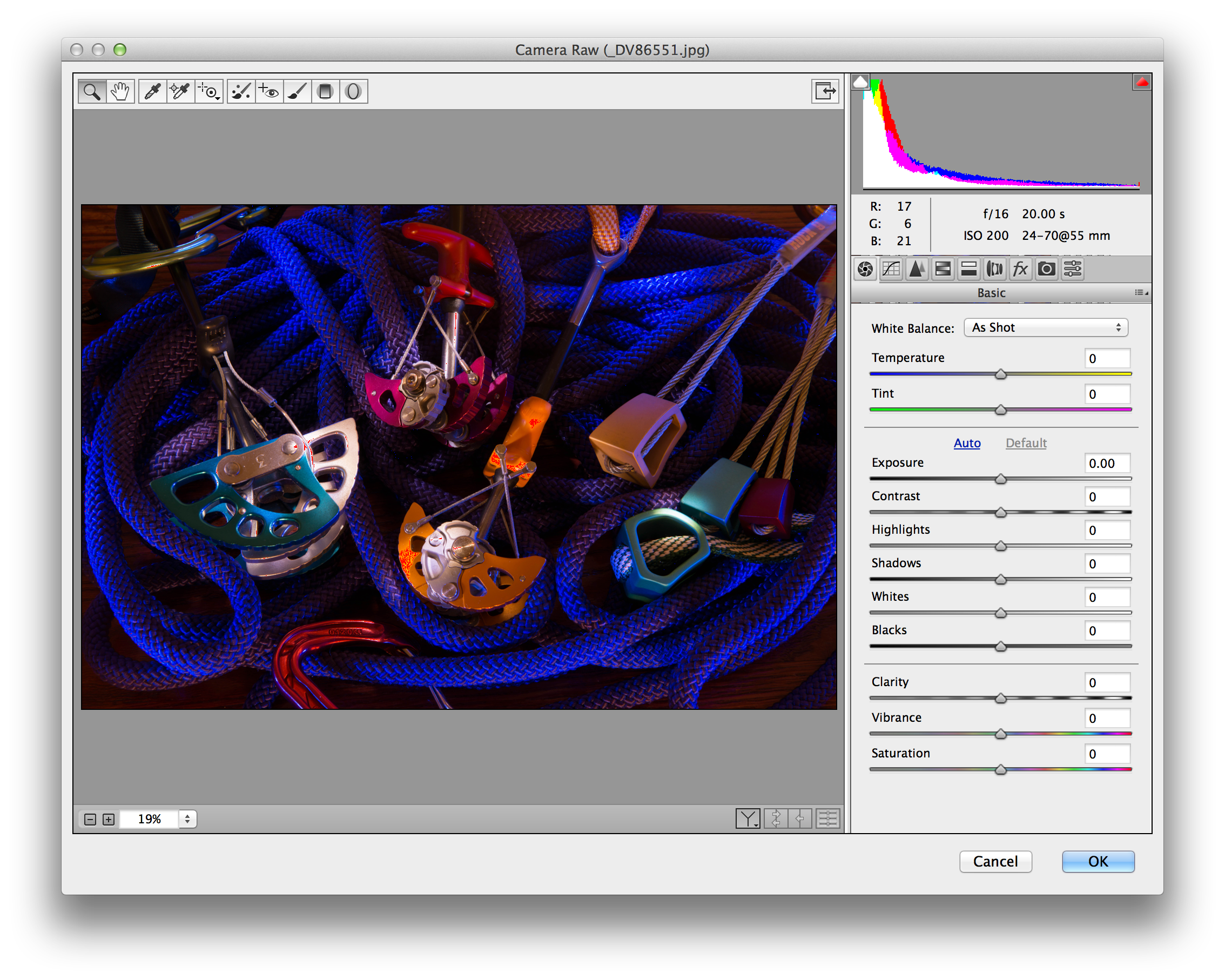Open the Lens Corrections tab
Screen dimensions: 1225x980
[994, 269]
